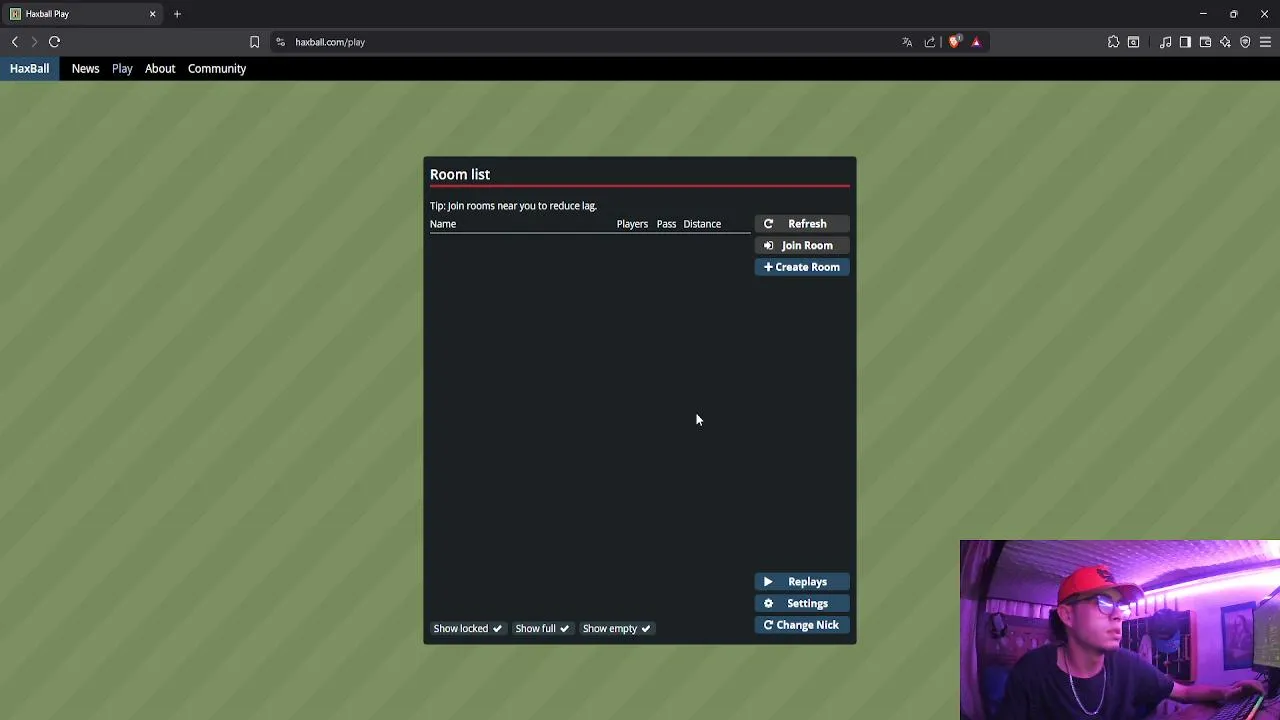This screenshot has height=720, width=1280.
Task: Click the Change Nick button
Action: [802, 625]
